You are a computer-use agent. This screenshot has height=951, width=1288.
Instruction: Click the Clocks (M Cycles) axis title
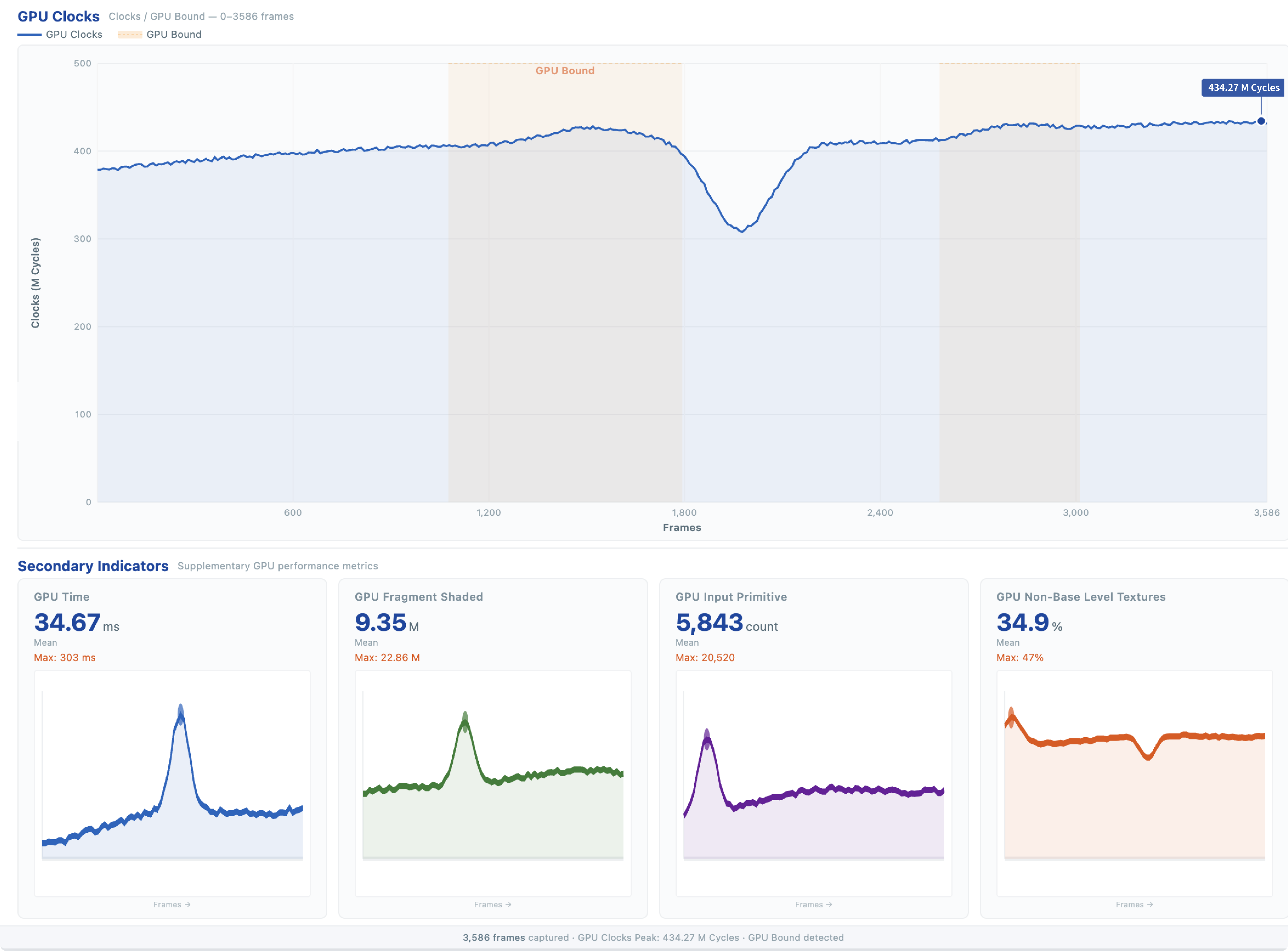[x=36, y=283]
